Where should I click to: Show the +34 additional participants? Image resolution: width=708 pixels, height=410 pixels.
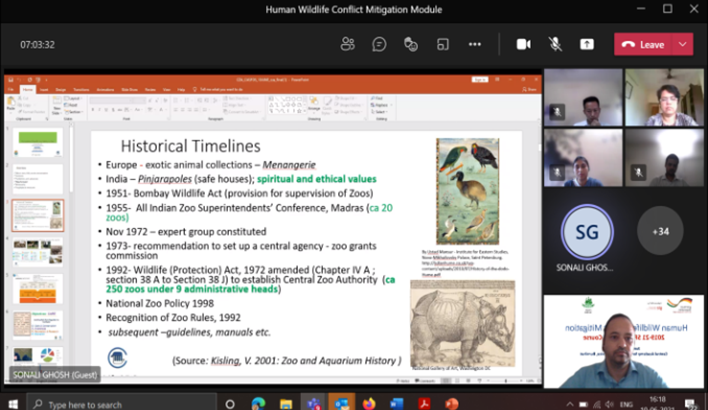[659, 232]
